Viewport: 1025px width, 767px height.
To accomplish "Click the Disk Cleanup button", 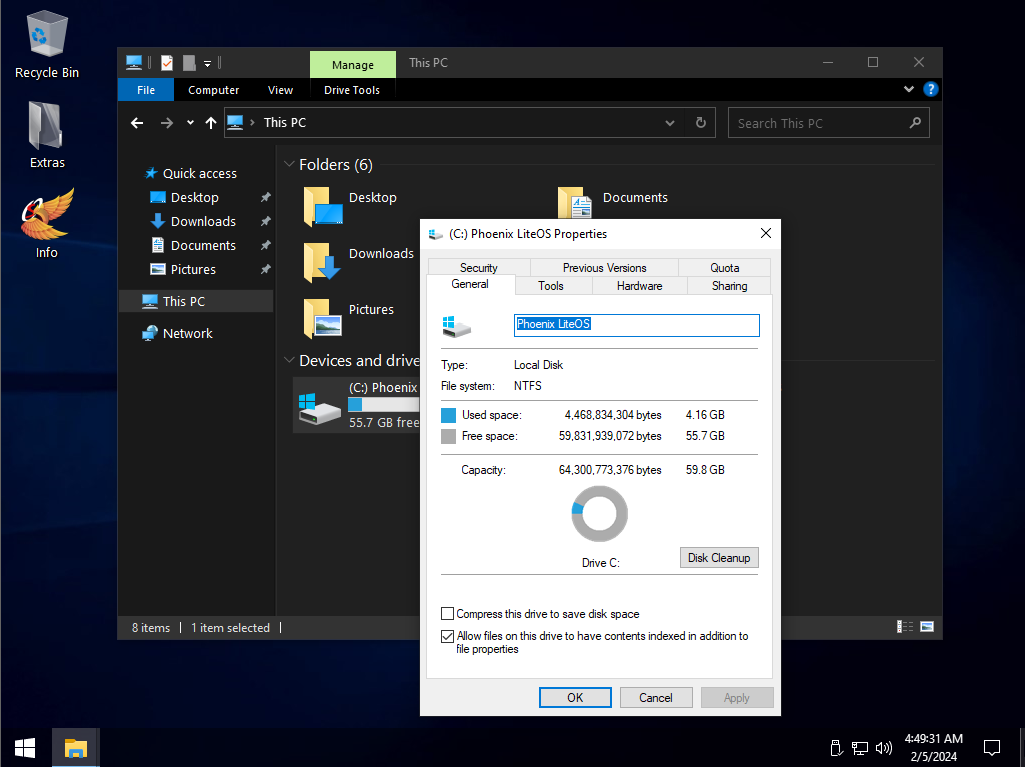I will point(718,557).
